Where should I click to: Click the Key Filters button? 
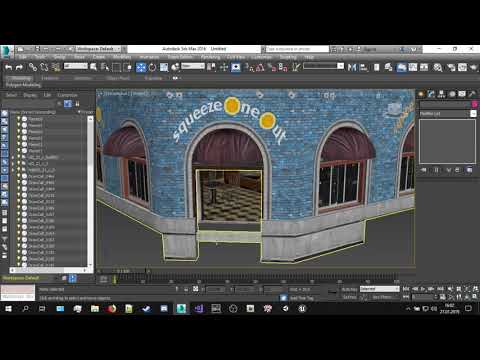[382, 297]
